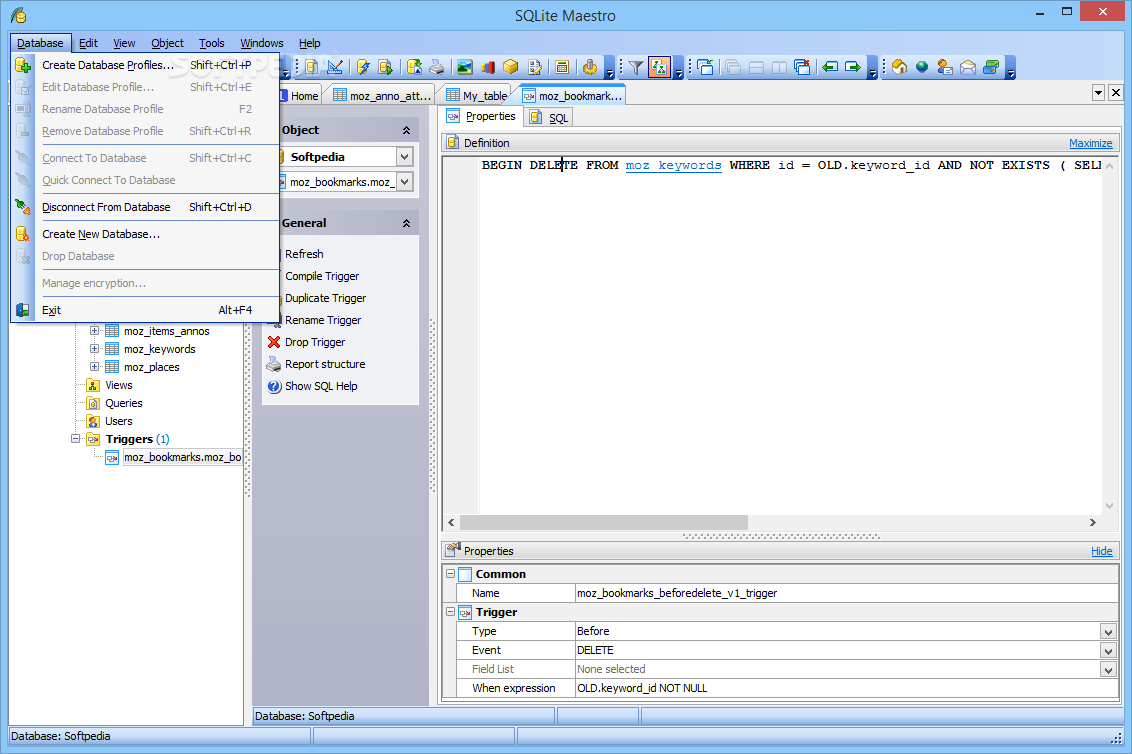Open the picture viewer toolbar icon
Image resolution: width=1132 pixels, height=754 pixels.
coord(465,67)
